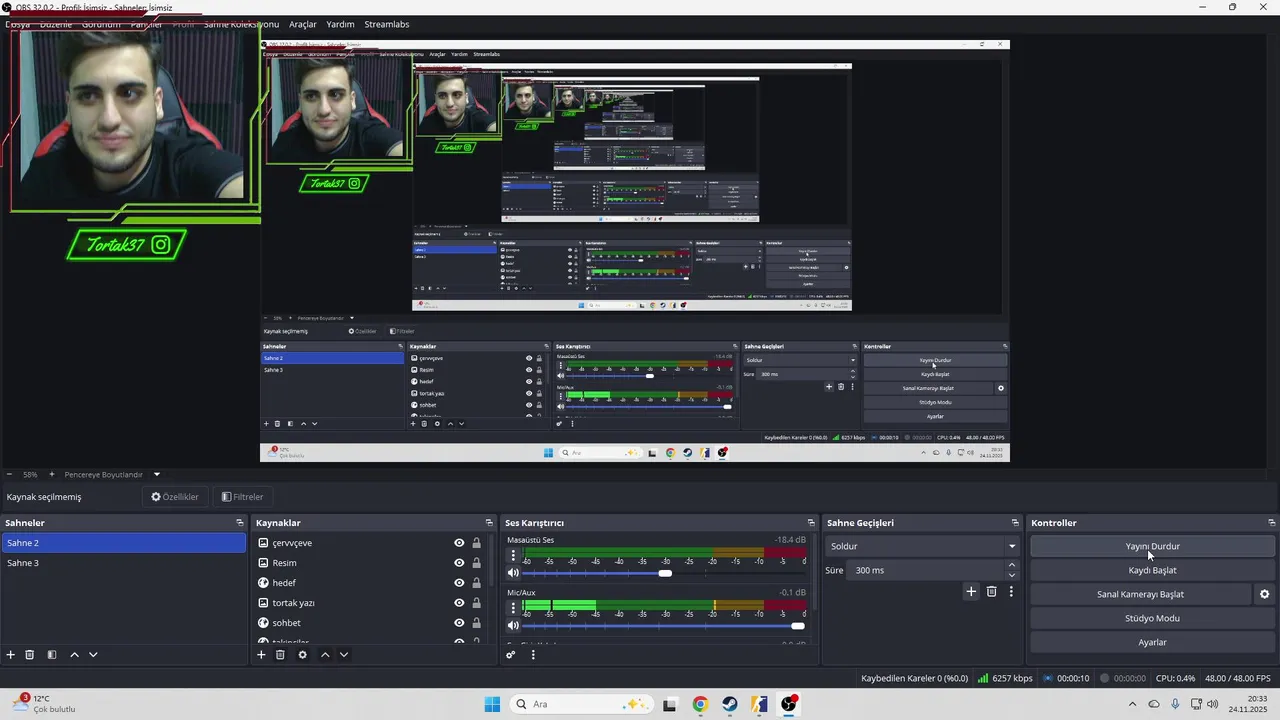Open scene filters icon in Sahneler
The image size is (1280, 720).
click(52, 655)
